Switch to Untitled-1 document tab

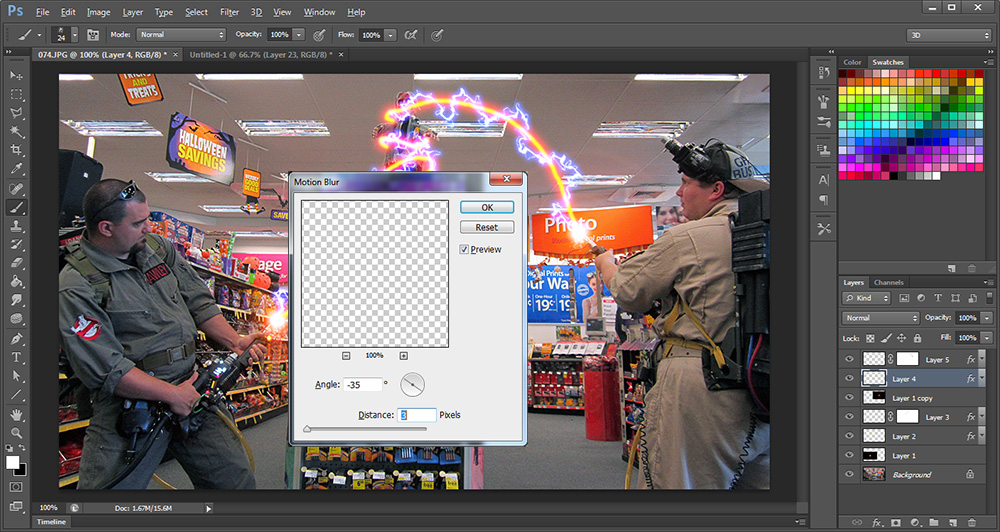click(x=260, y=55)
